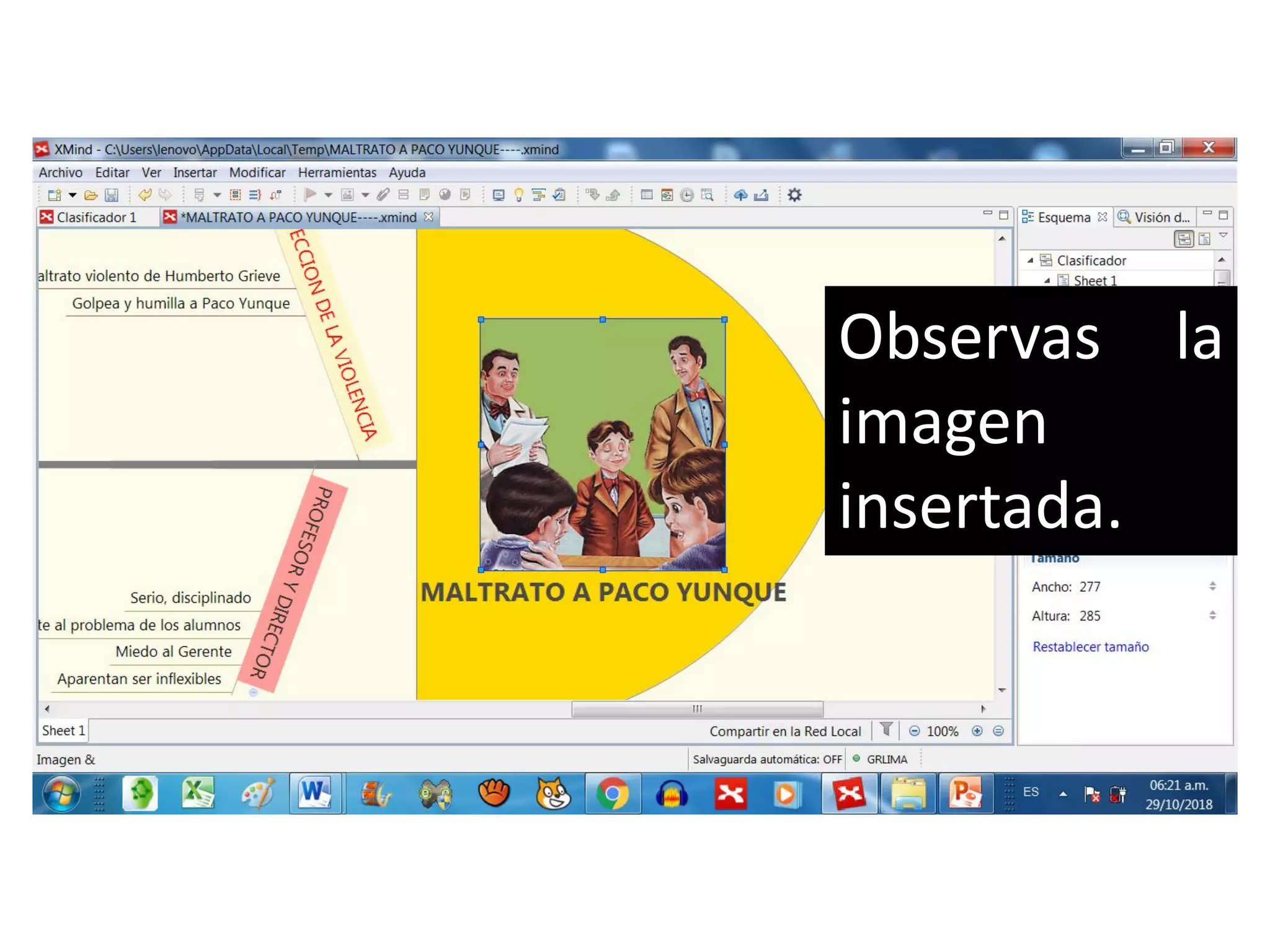Collapse the Clasificador tree node
This screenshot has height=952, width=1270.
[x=1030, y=260]
